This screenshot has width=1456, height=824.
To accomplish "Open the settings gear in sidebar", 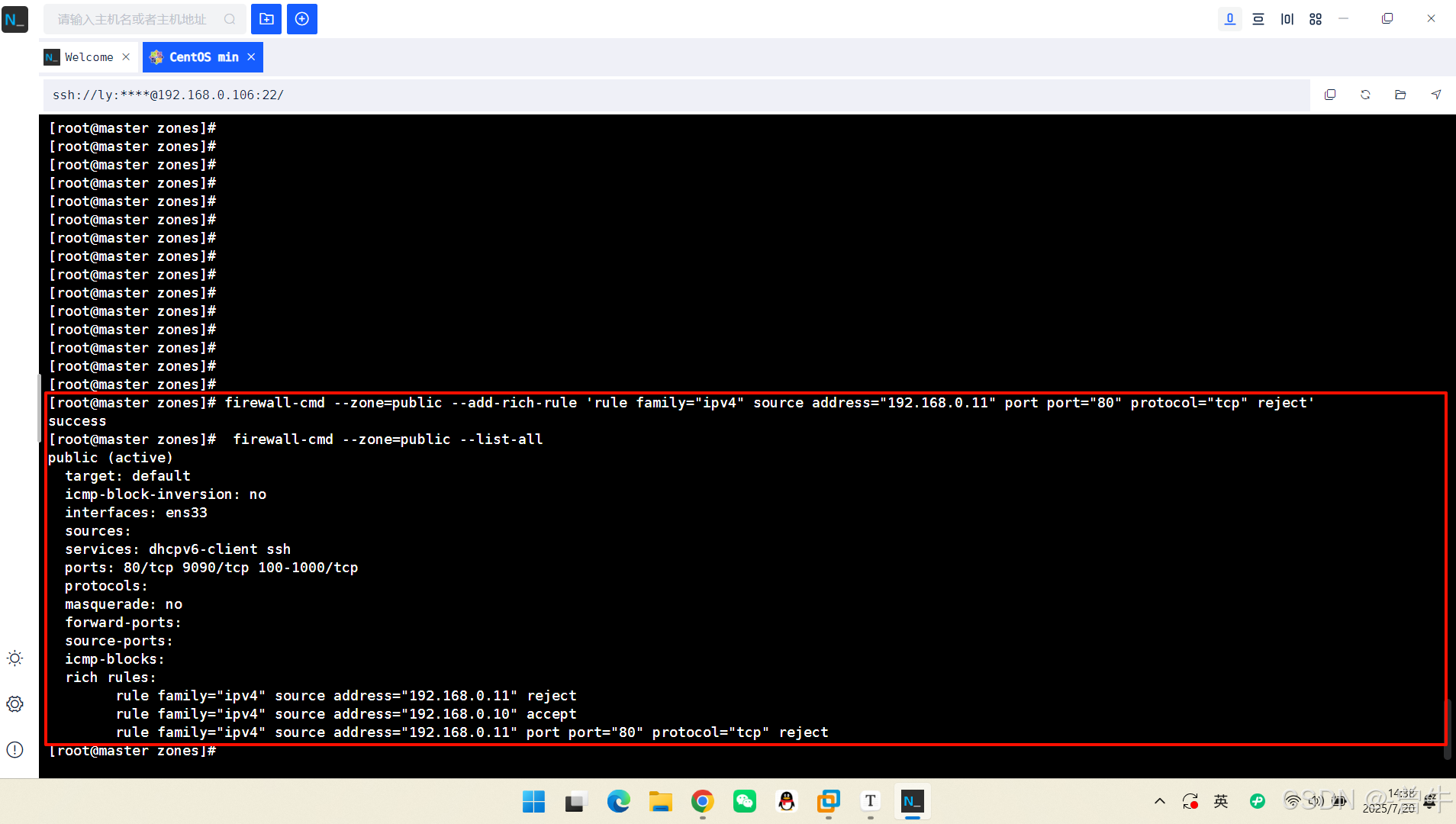I will pyautogui.click(x=15, y=704).
